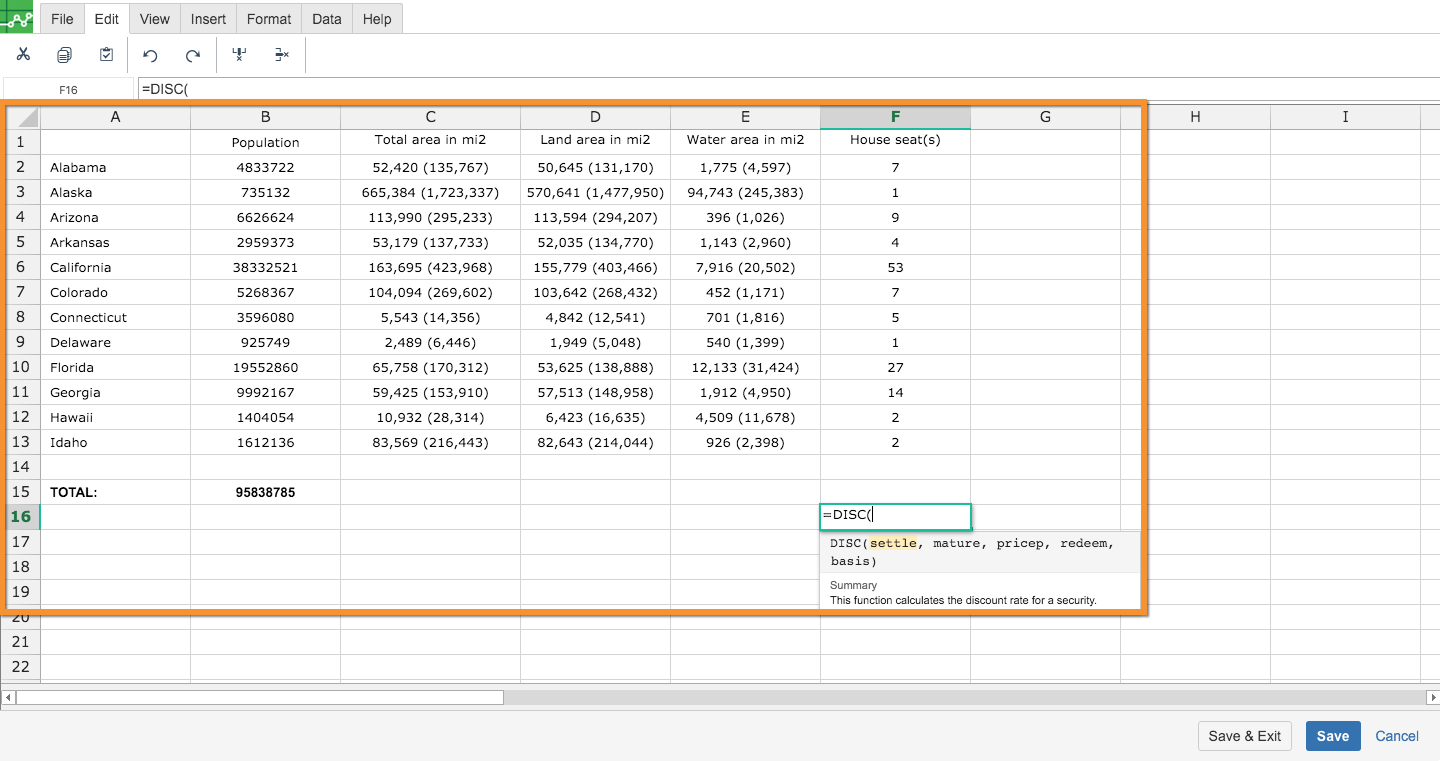Click the Paste clipboard icon
1440x761 pixels.
coord(106,55)
